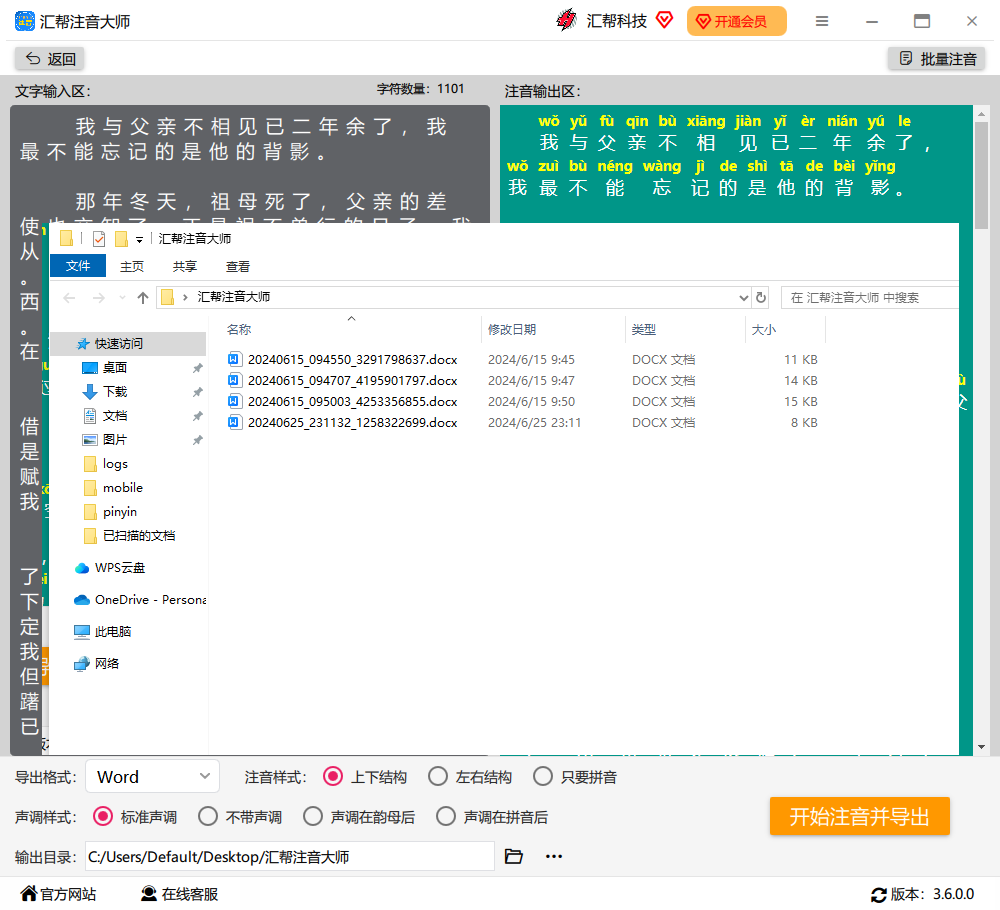This screenshot has height=910, width=1000.
Task: Open the recent locations dropdown arrow
Action: (122, 298)
